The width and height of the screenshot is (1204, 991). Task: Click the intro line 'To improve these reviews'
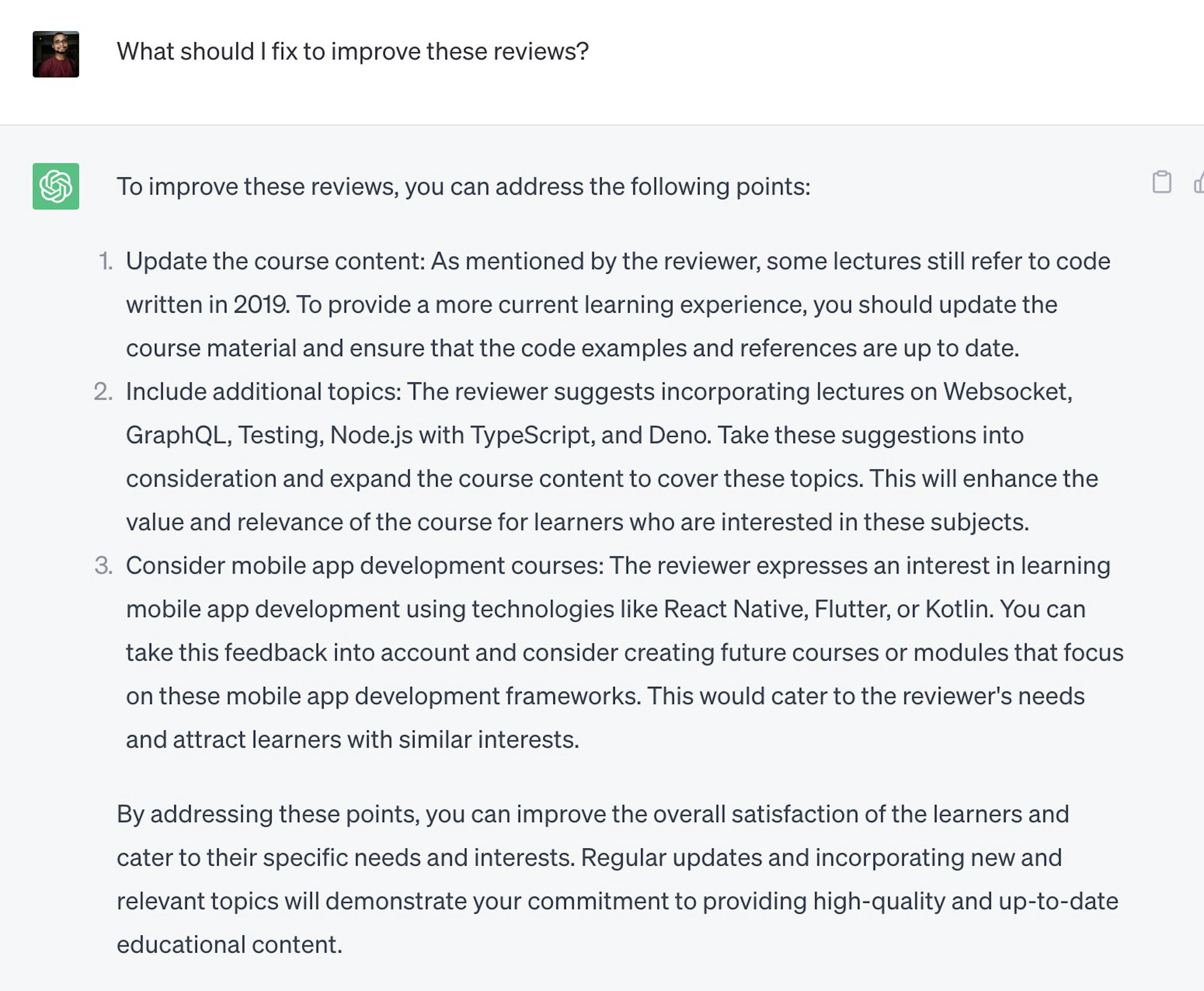(463, 187)
